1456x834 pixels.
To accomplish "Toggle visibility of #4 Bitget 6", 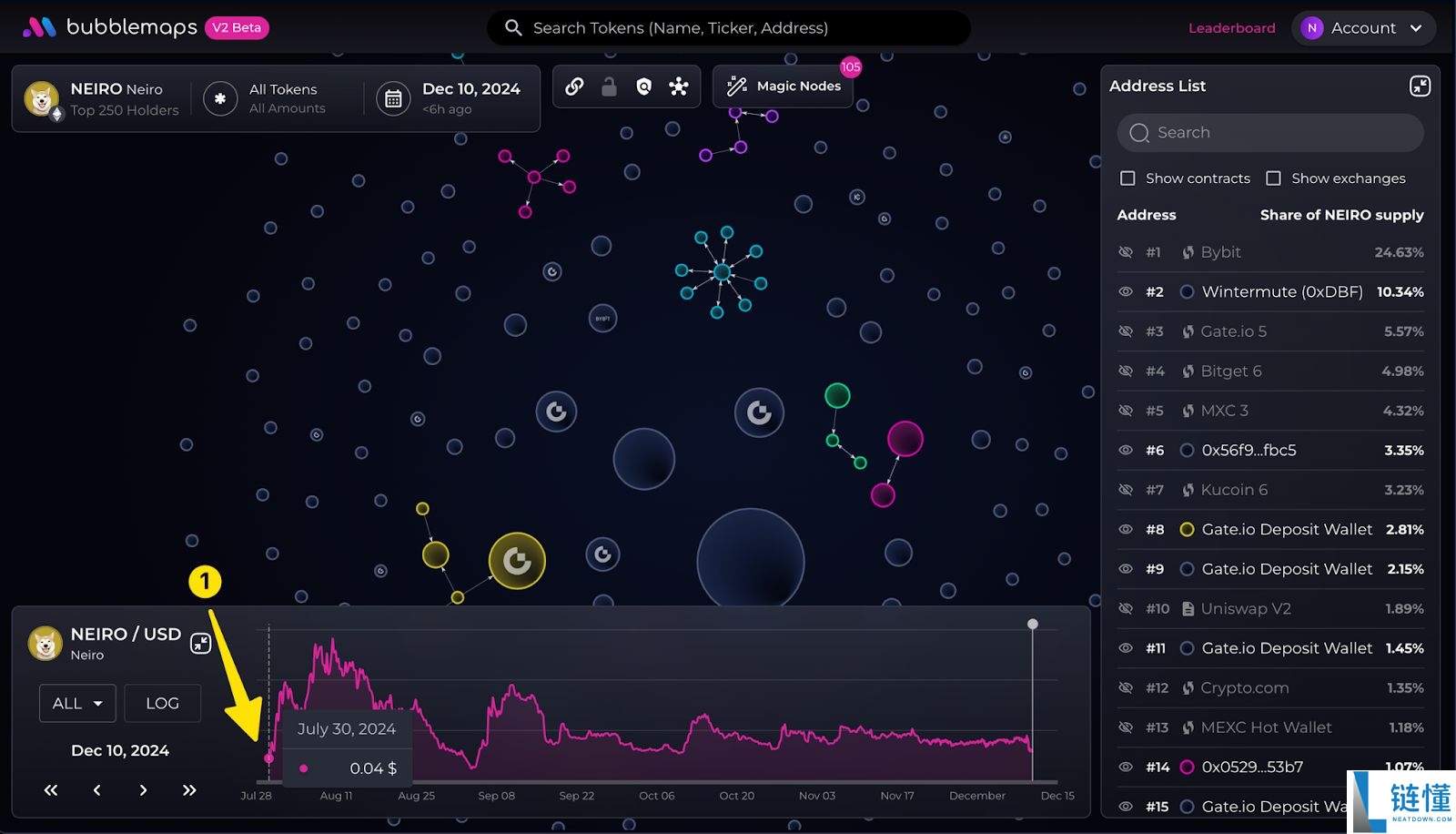I will [x=1126, y=371].
